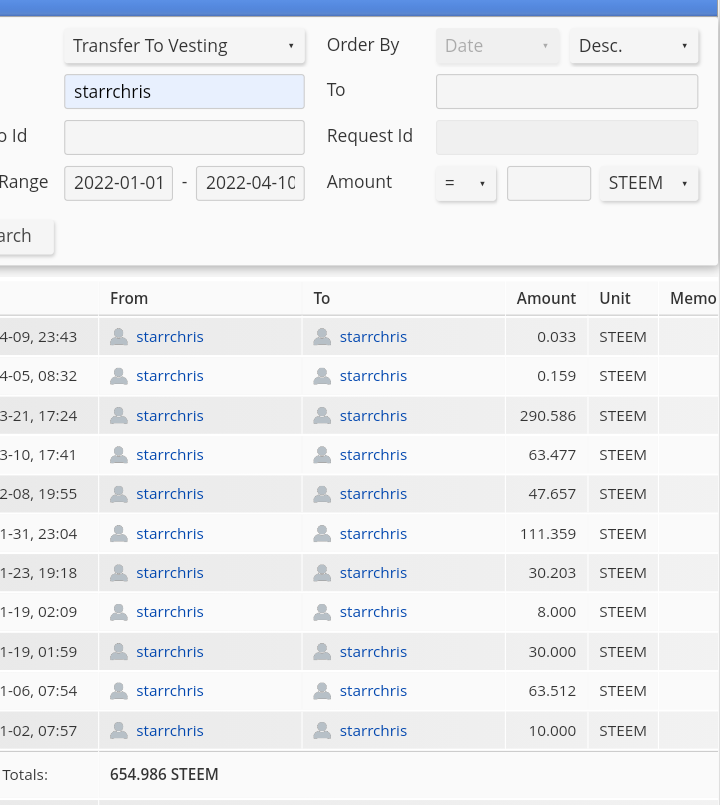Viewport: 720px width, 805px height.
Task: Click To user avatar icon in 0.159 row
Action: pyautogui.click(x=322, y=376)
